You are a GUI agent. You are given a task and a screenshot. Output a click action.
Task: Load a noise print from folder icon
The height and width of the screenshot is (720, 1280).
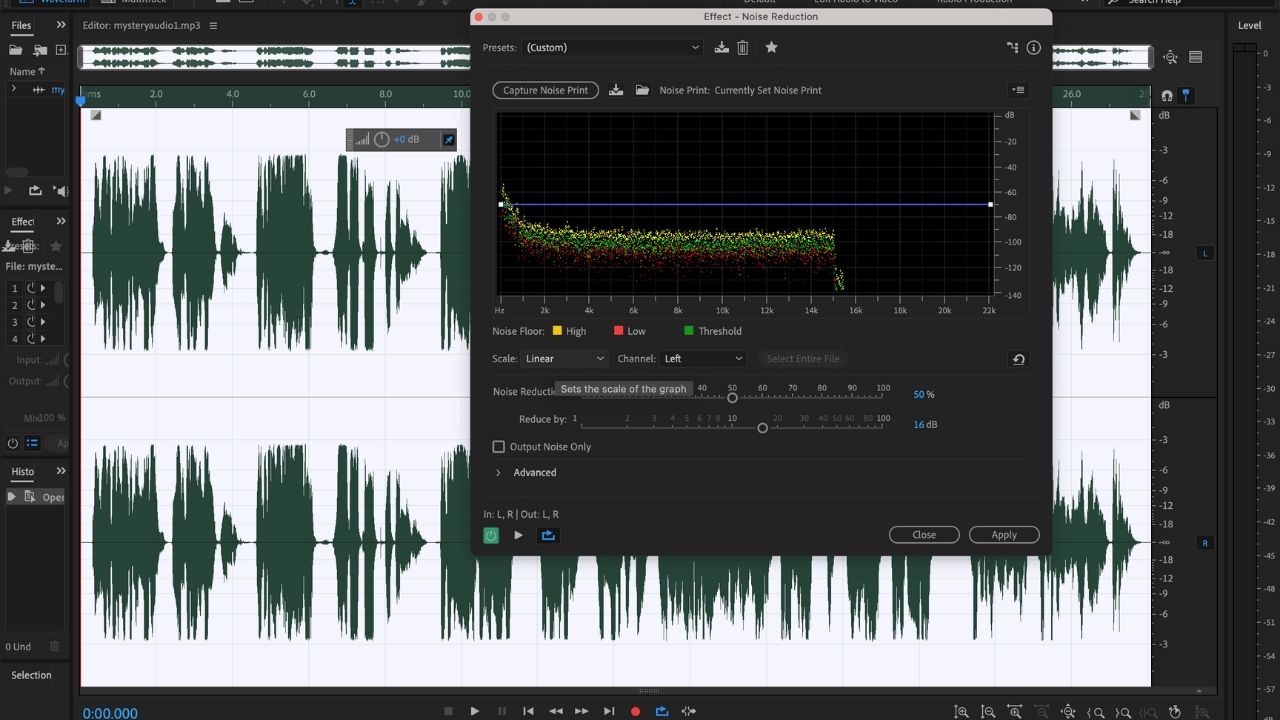pyautogui.click(x=642, y=90)
